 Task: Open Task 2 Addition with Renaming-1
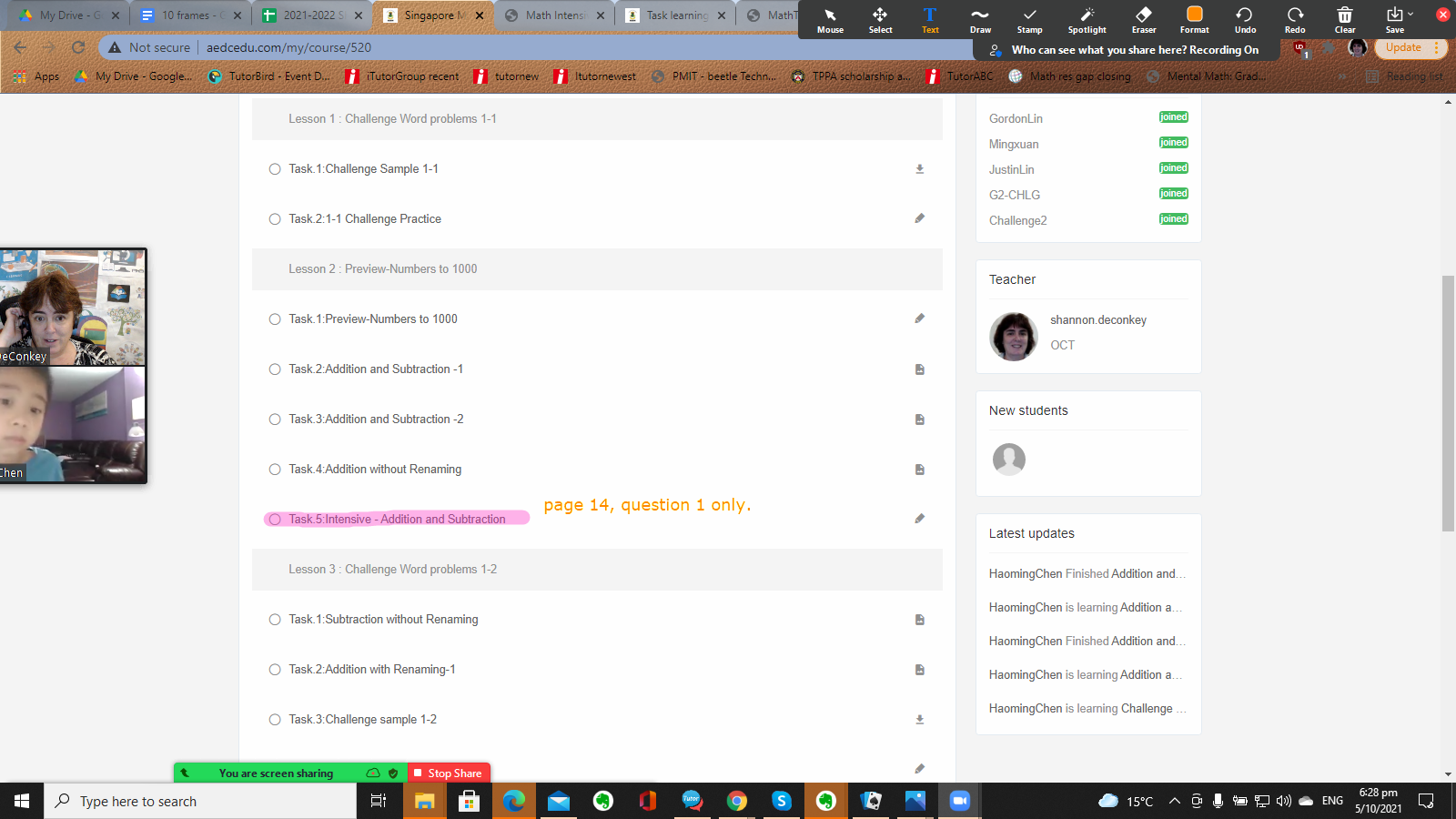coord(372,670)
